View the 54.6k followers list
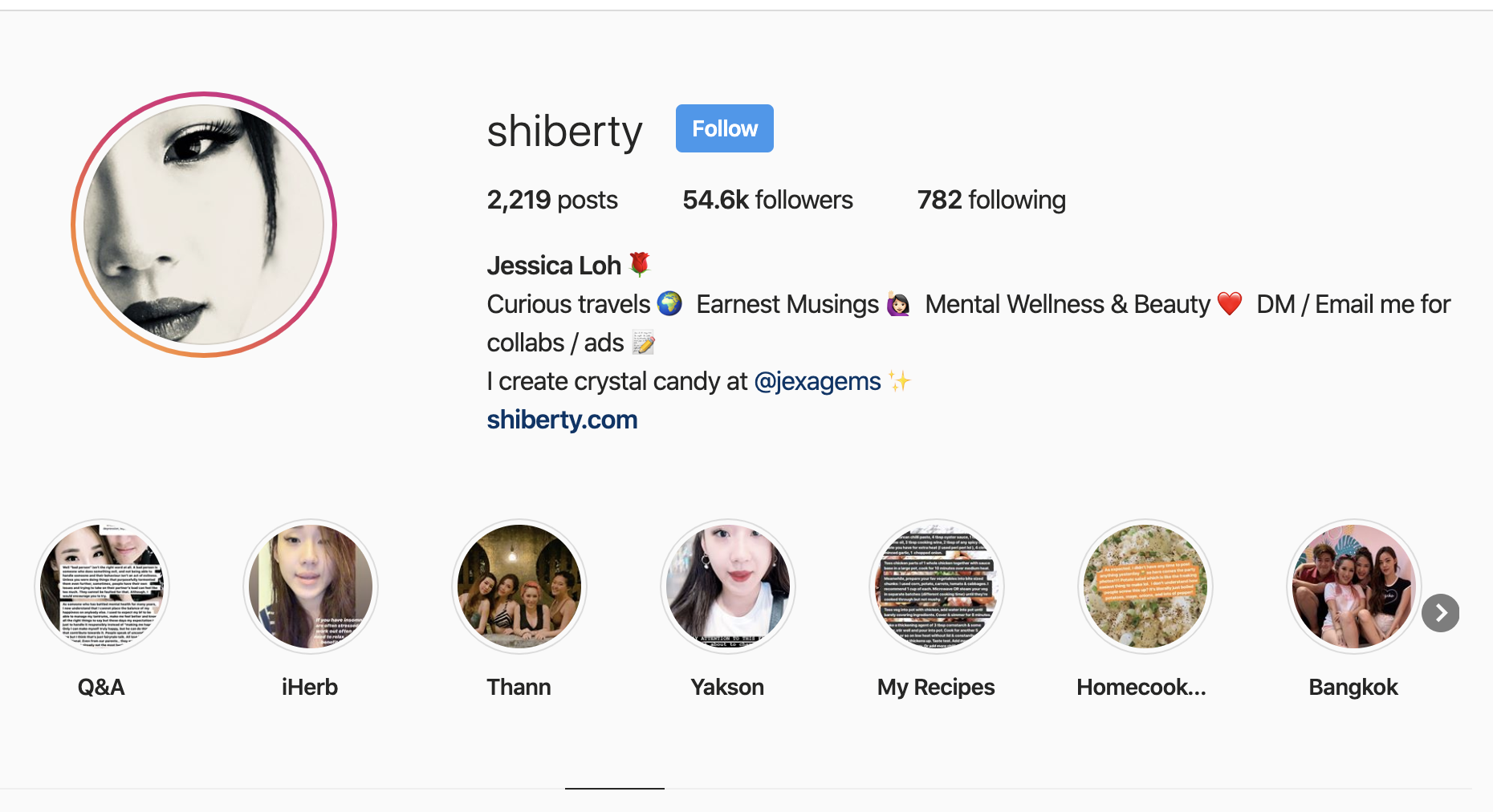 [x=767, y=200]
